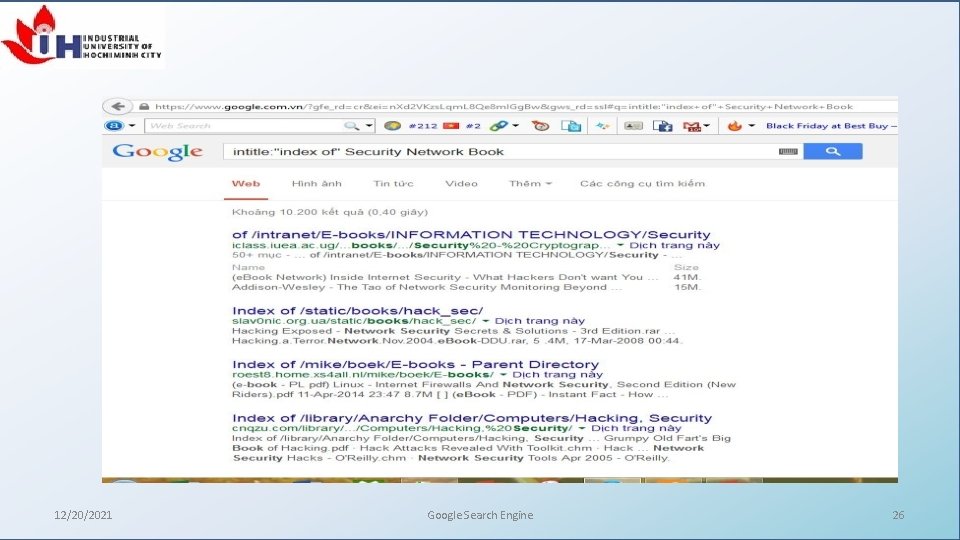Click the slide date 12/20/2021

point(83,515)
